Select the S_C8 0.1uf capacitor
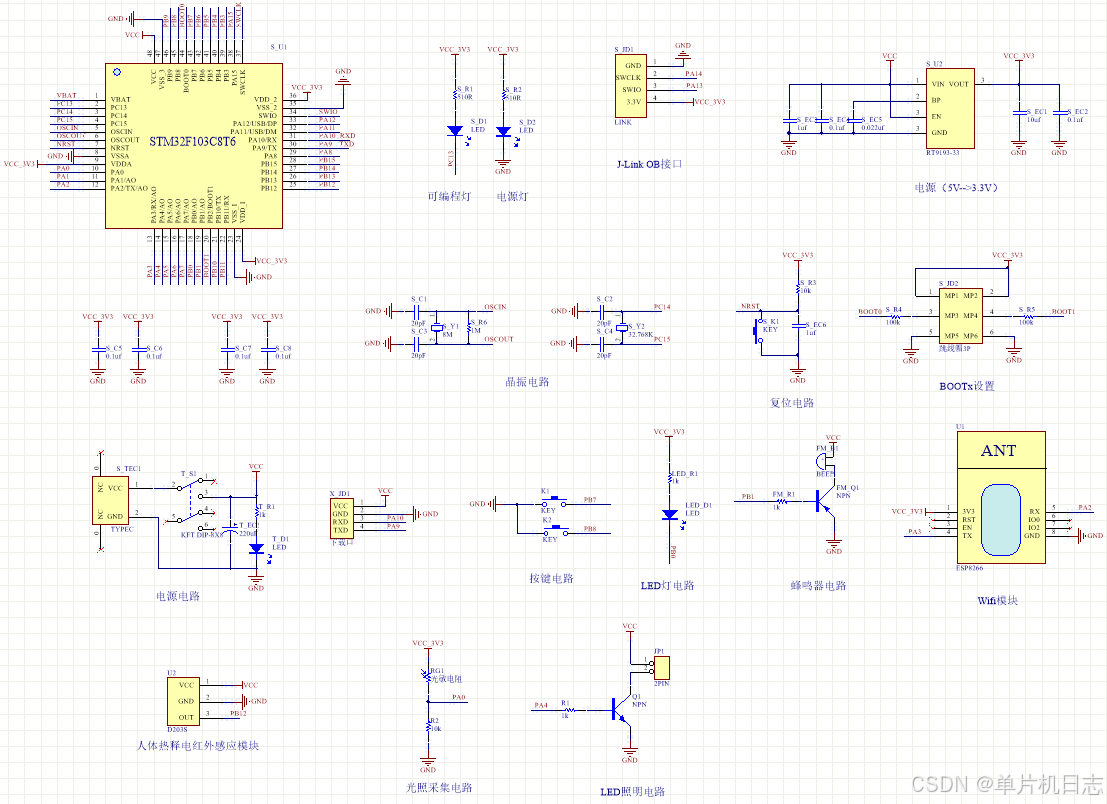This screenshot has height=804, width=1107. click(x=267, y=349)
